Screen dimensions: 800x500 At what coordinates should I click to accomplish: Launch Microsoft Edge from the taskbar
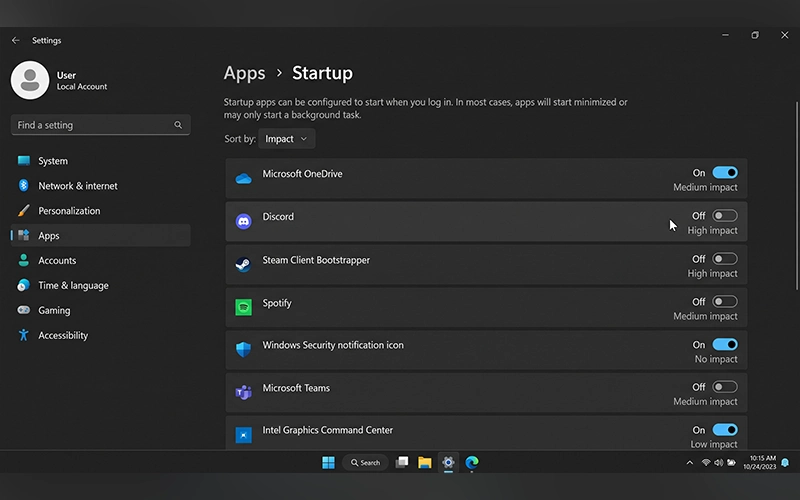coord(472,462)
